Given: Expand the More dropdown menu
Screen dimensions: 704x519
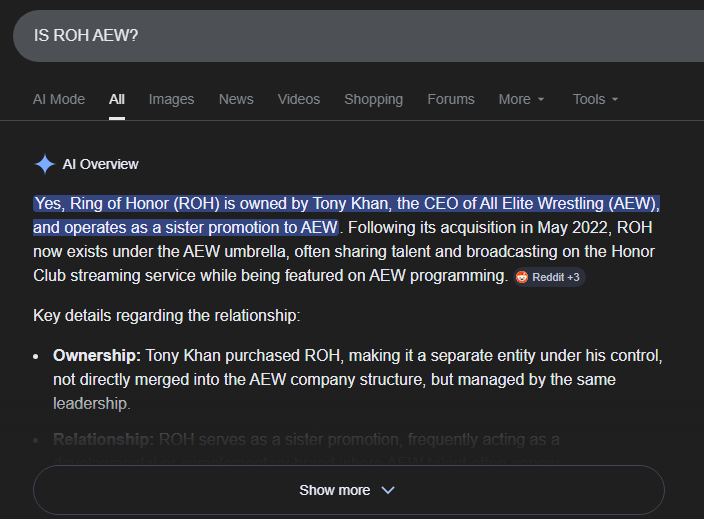Looking at the screenshot, I should [x=521, y=99].
